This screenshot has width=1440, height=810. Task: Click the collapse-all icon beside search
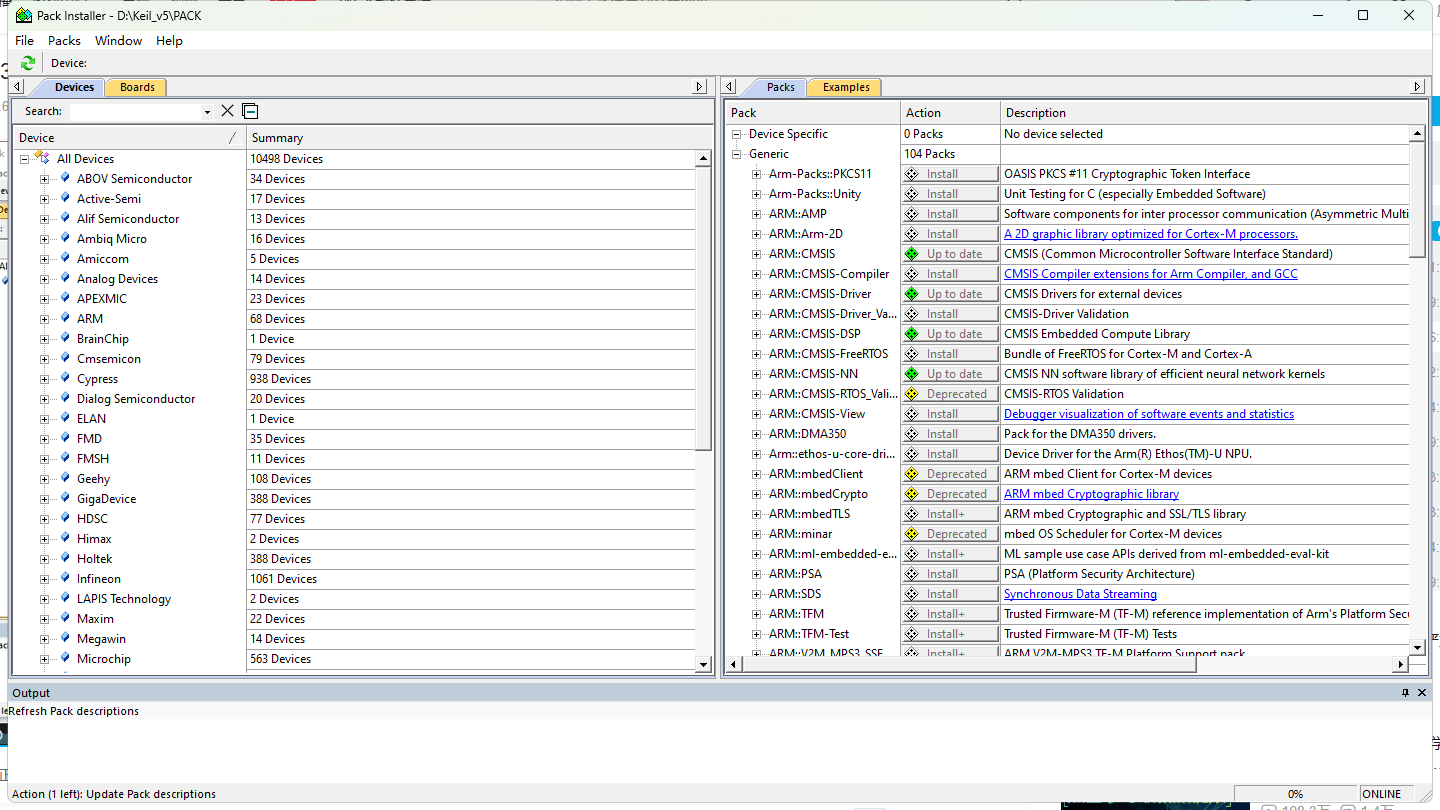coord(250,111)
